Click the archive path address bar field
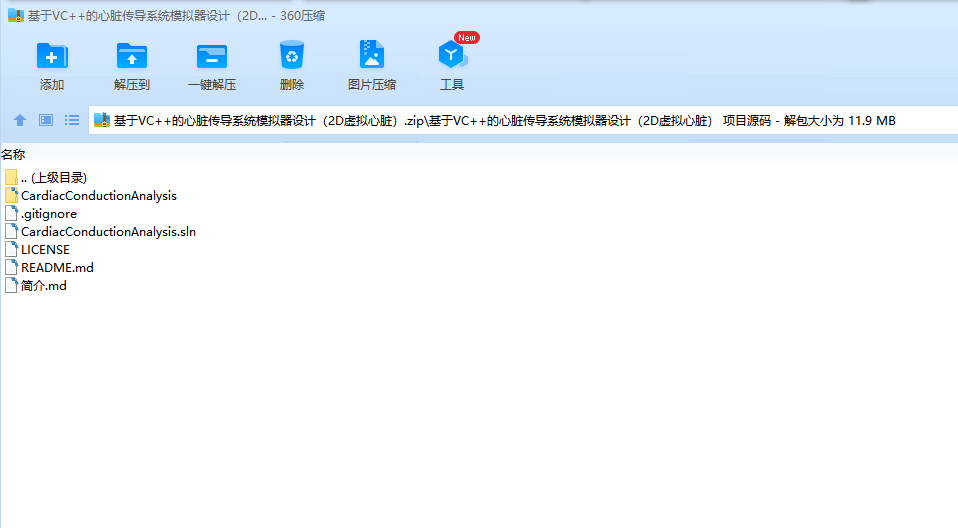The height and width of the screenshot is (528, 958). (x=523, y=120)
